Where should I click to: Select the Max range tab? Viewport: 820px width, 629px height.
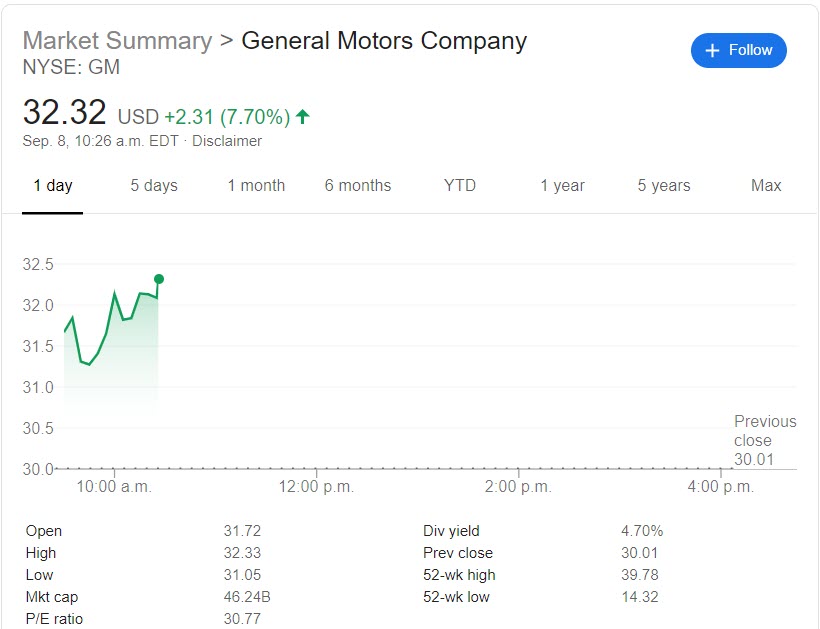(x=766, y=186)
